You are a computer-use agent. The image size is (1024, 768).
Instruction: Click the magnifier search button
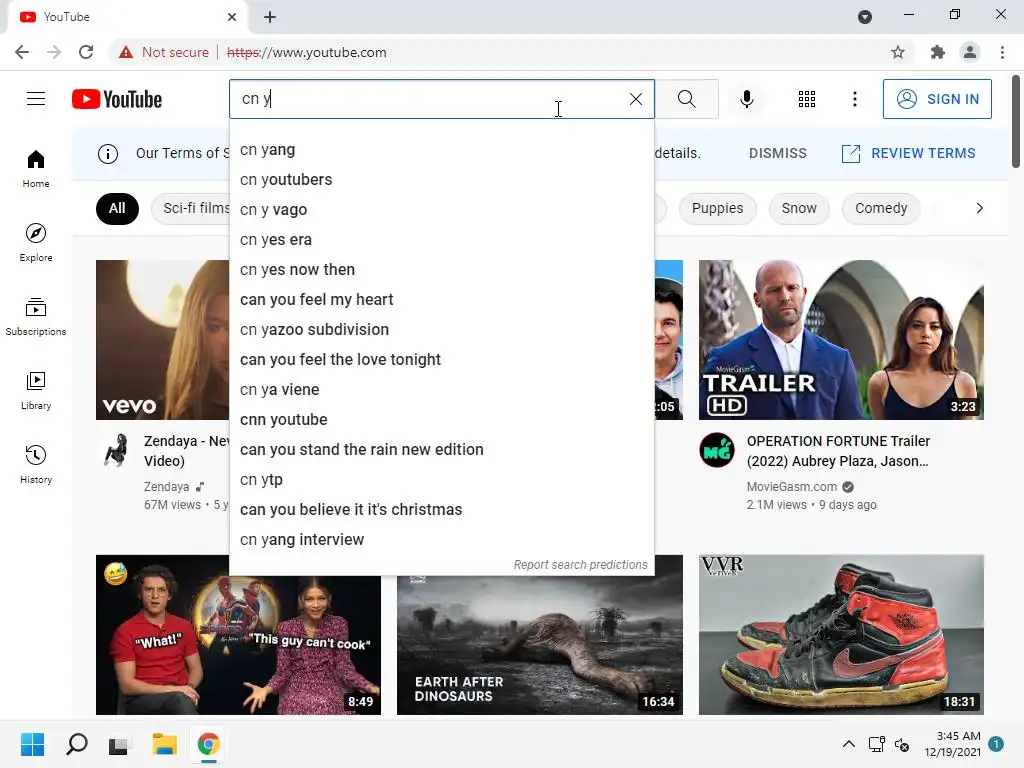coord(686,99)
